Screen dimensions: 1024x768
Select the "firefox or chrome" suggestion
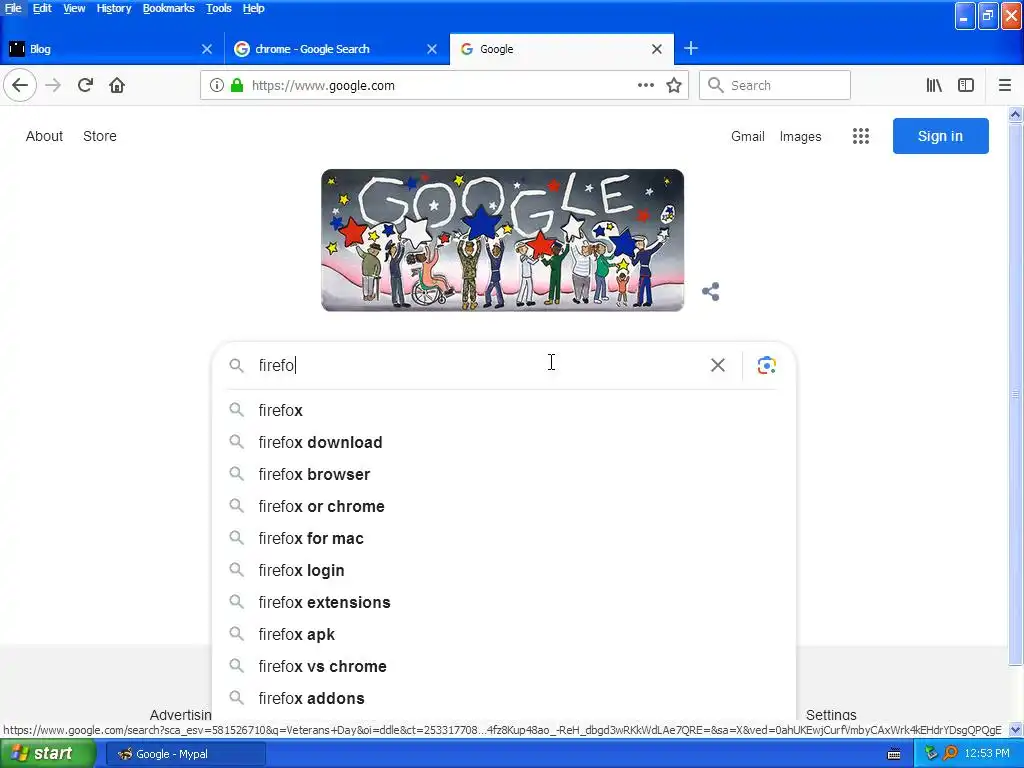pyautogui.click(x=504, y=506)
